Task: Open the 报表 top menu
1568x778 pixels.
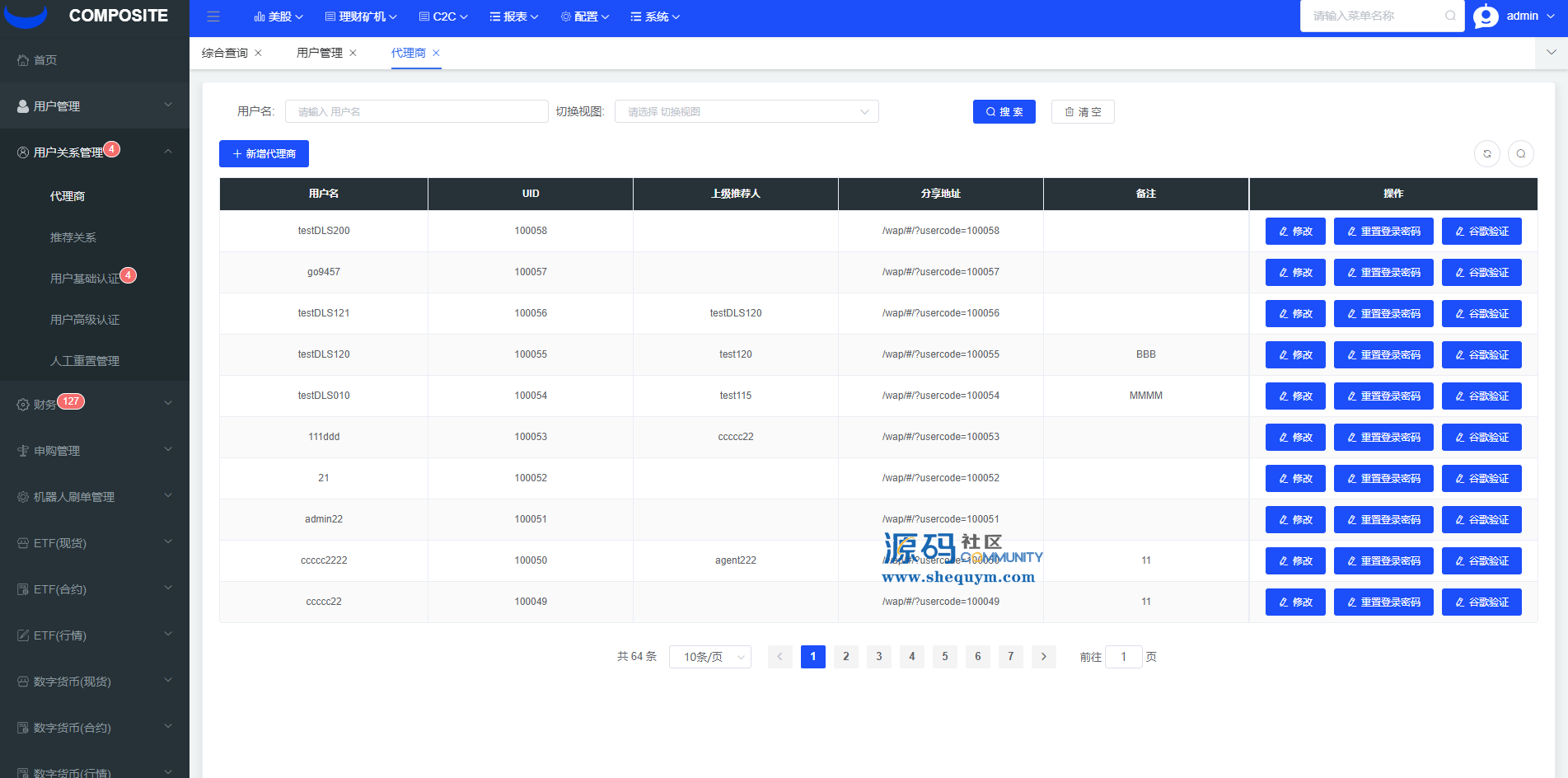Action: pos(514,16)
